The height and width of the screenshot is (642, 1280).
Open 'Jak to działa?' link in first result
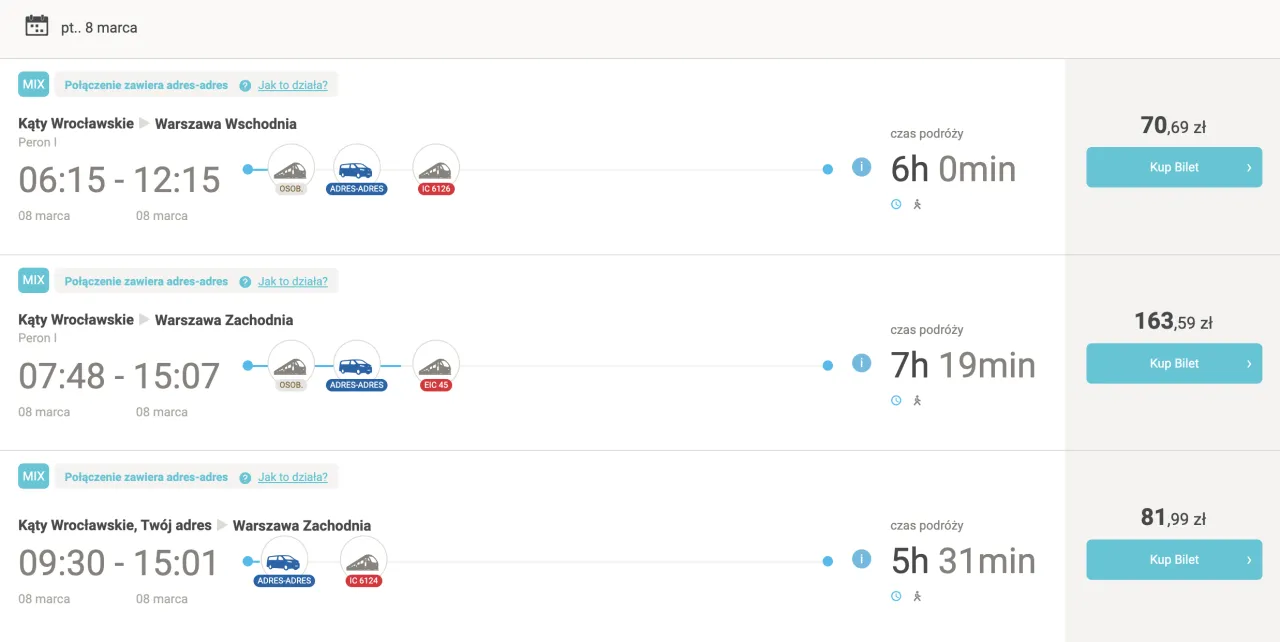click(293, 85)
